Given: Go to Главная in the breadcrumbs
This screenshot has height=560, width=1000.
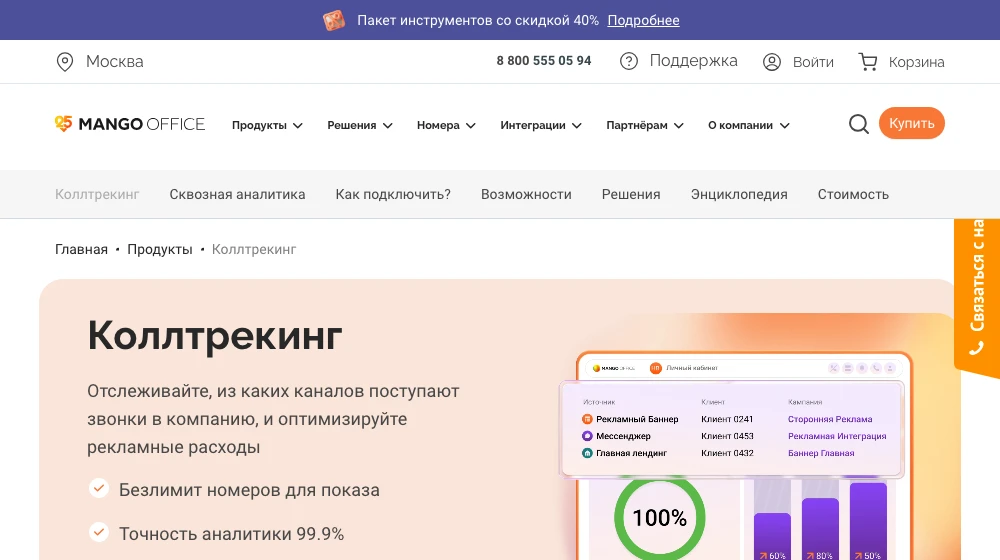Looking at the screenshot, I should 81,249.
